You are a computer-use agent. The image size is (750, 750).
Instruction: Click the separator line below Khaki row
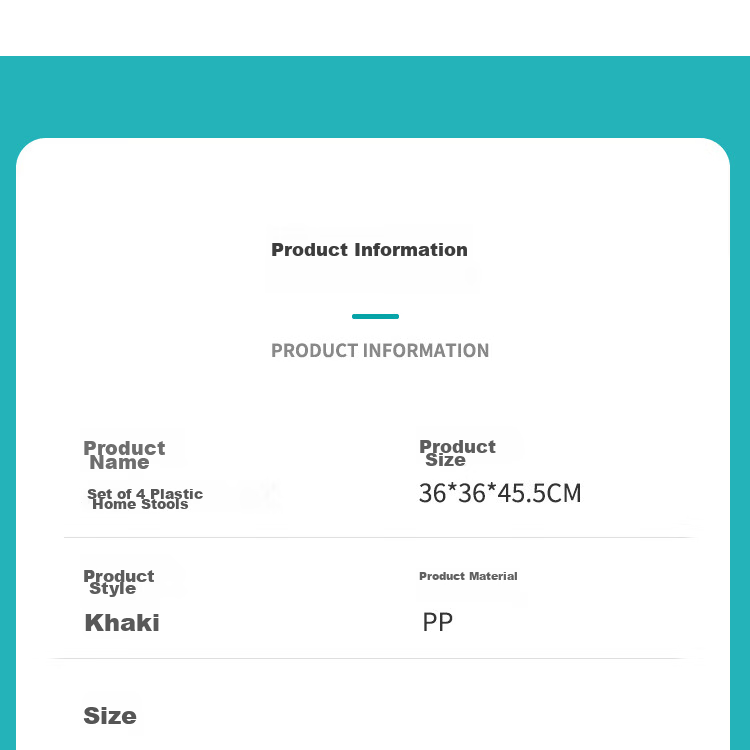(x=368, y=658)
